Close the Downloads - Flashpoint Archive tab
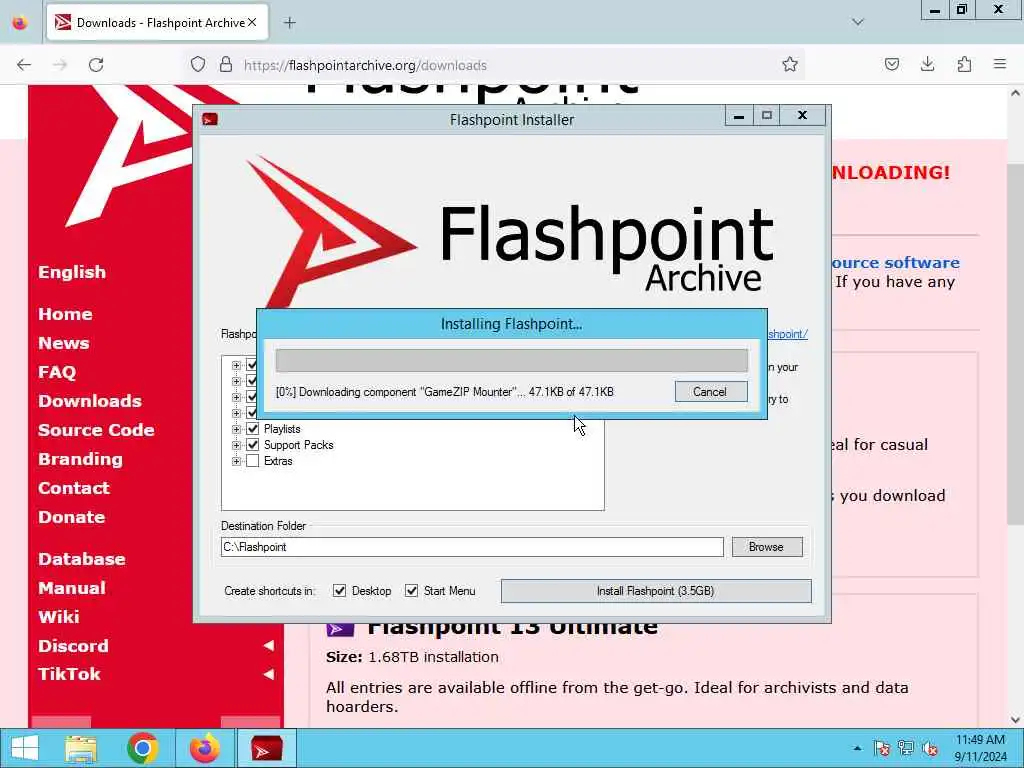Viewport: 1024px width, 768px height. pos(252,22)
